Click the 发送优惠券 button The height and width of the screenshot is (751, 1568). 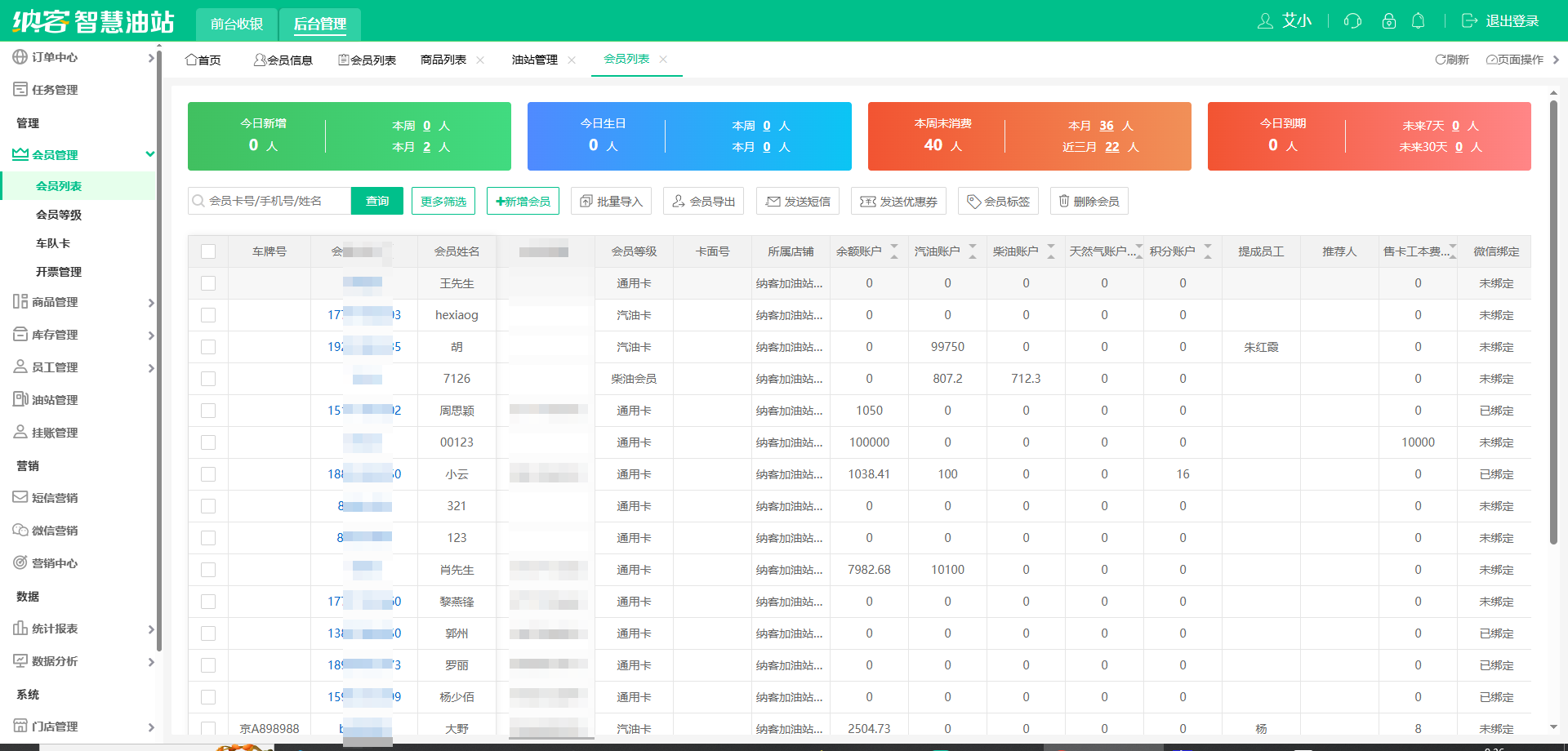898,201
